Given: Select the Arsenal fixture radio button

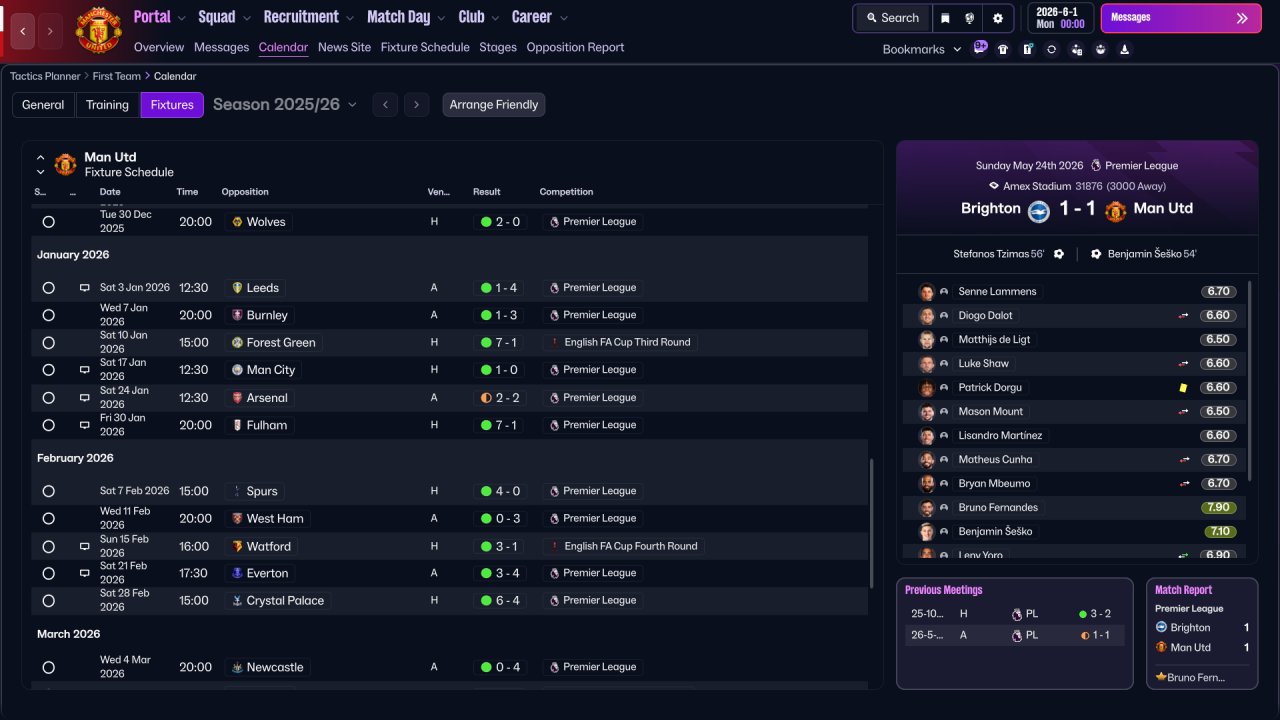Looking at the screenshot, I should point(48,398).
